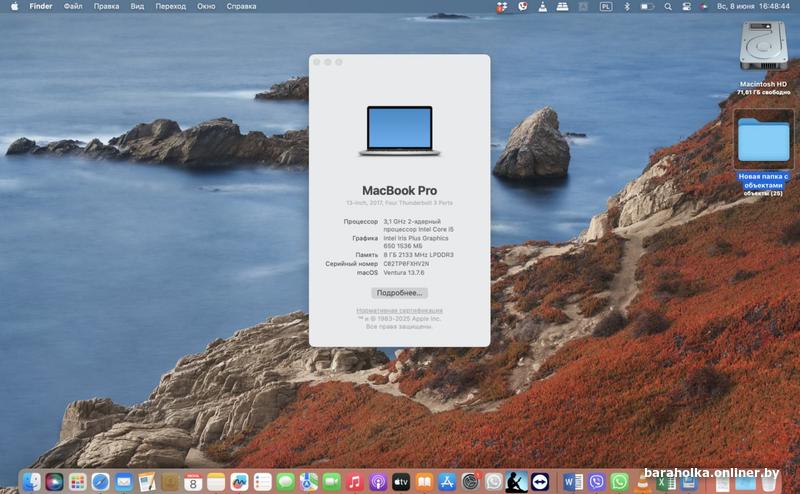Open the Нормативная сертификация link

[x=399, y=310]
